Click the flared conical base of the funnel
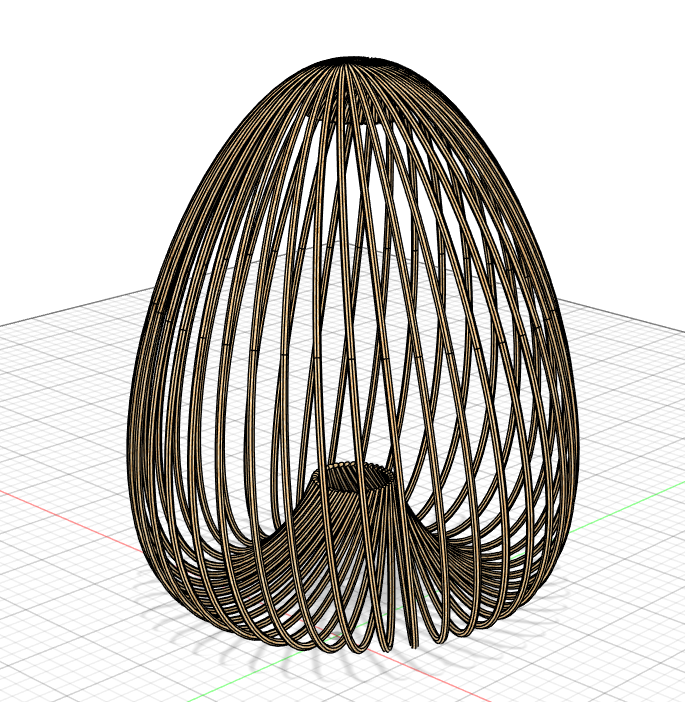685x702 pixels. click(x=330, y=520)
